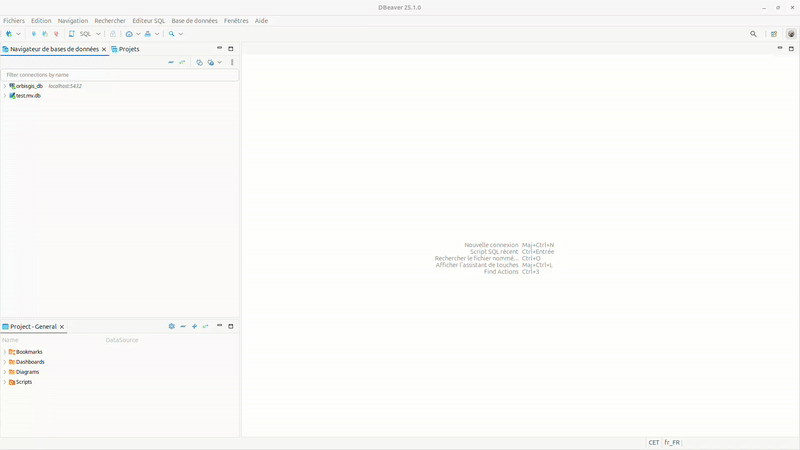The image size is (800, 450).
Task: Open the Edition menu
Action: [41, 20]
